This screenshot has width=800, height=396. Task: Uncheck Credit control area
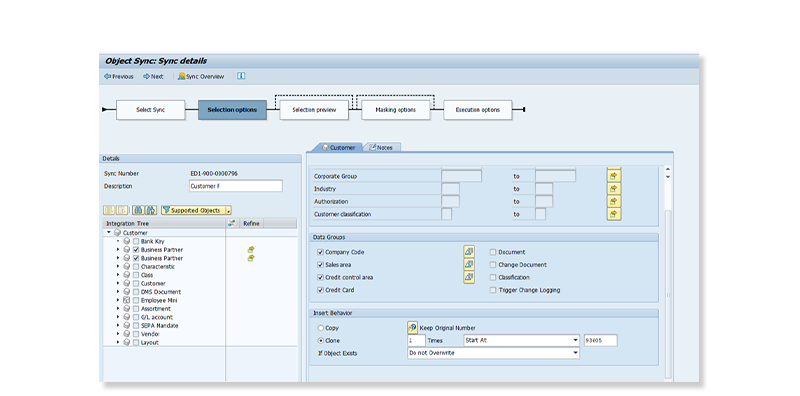(x=320, y=278)
